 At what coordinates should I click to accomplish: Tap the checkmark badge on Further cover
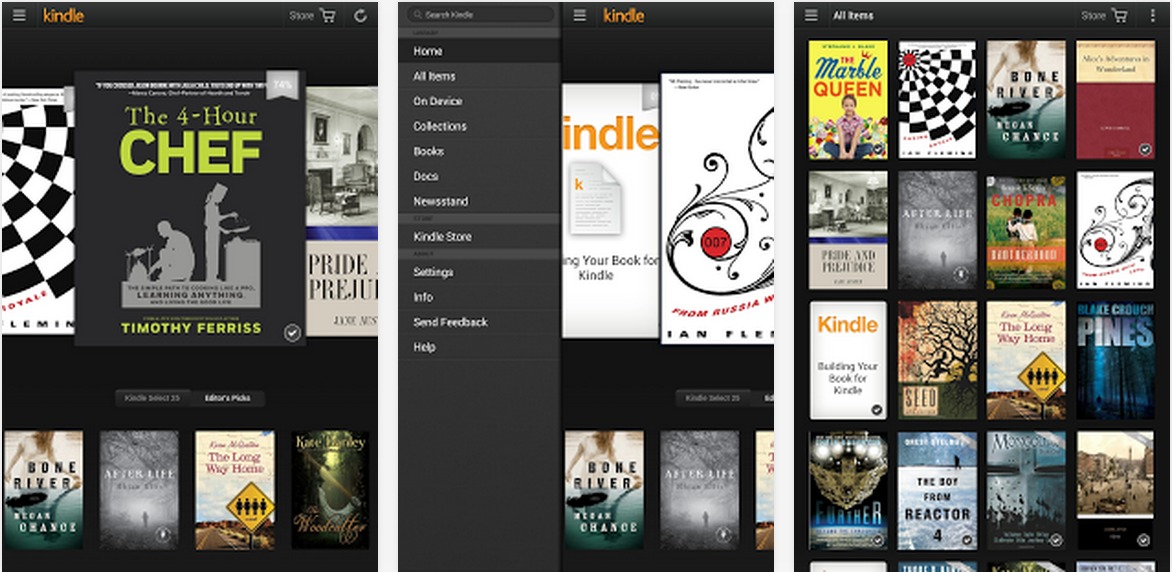[877, 540]
